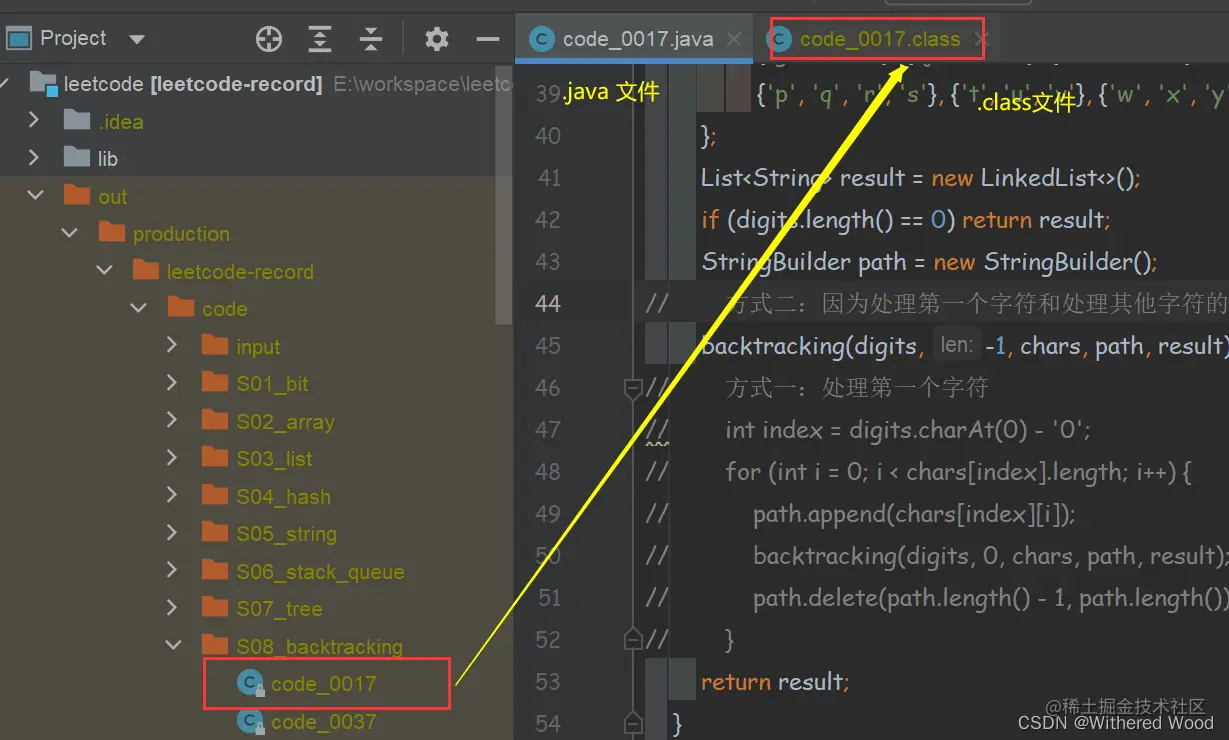Select the out folder icon
1229x740 pixels.
[x=77, y=195]
